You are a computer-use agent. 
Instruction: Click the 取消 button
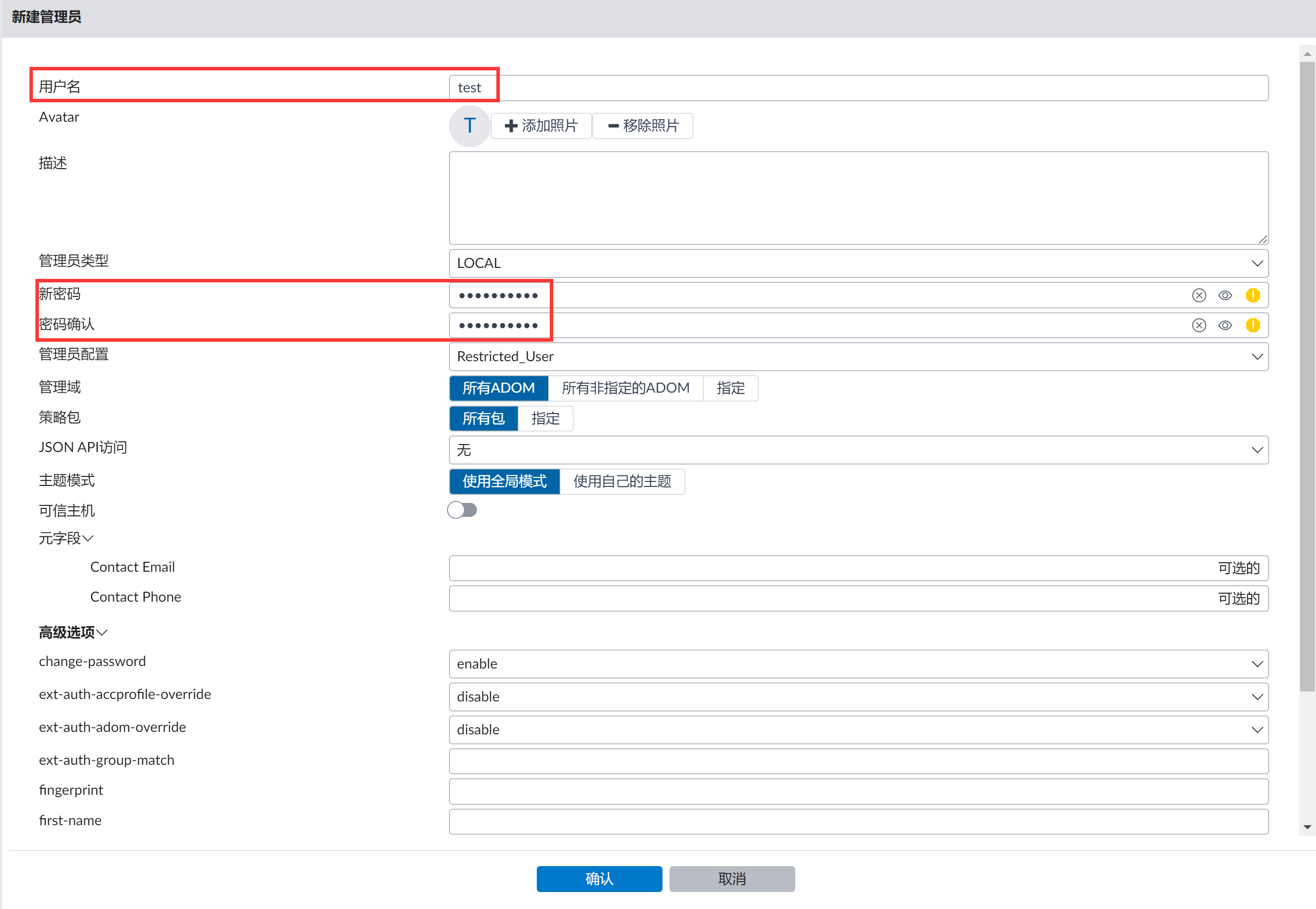(x=732, y=878)
